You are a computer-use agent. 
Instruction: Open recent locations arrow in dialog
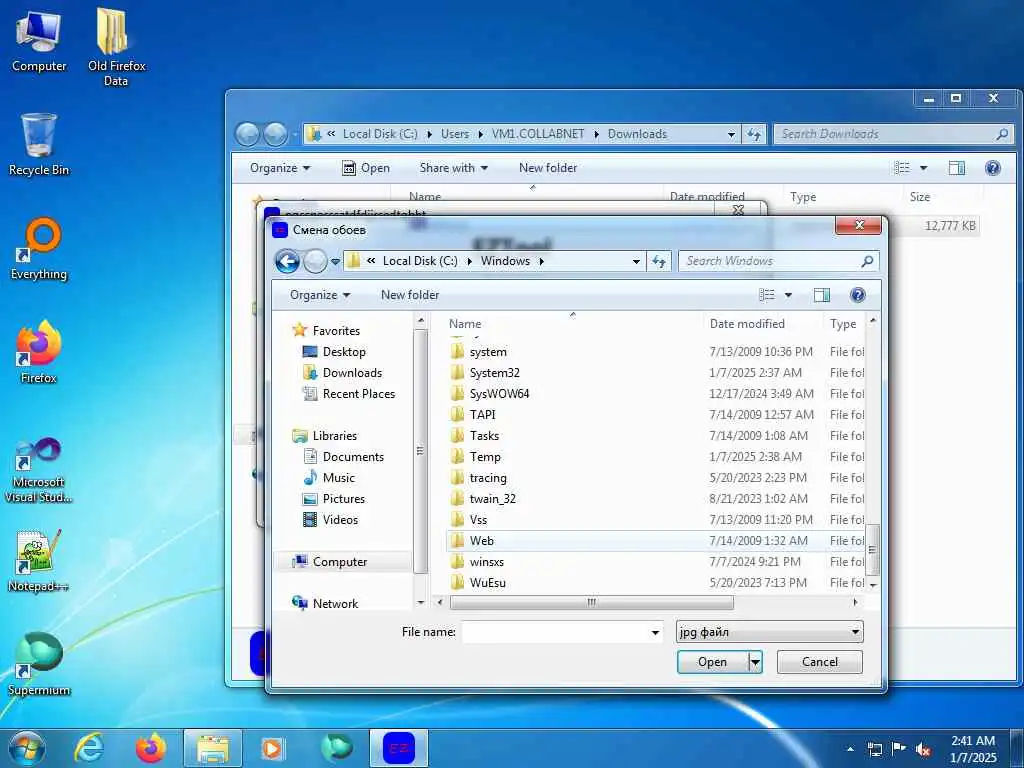point(335,261)
